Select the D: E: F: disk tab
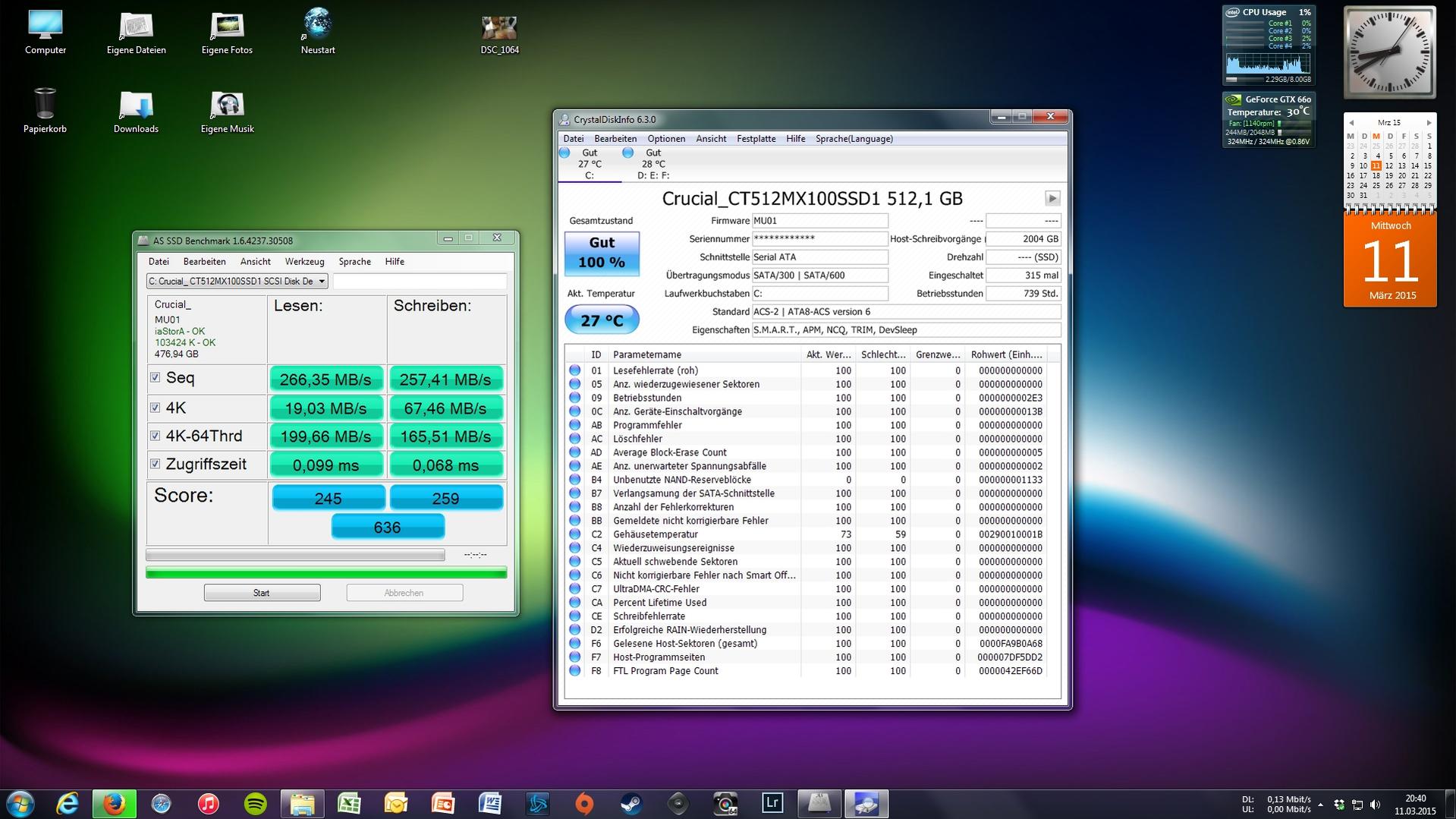Screen dimensions: 1456x819 tap(653, 164)
